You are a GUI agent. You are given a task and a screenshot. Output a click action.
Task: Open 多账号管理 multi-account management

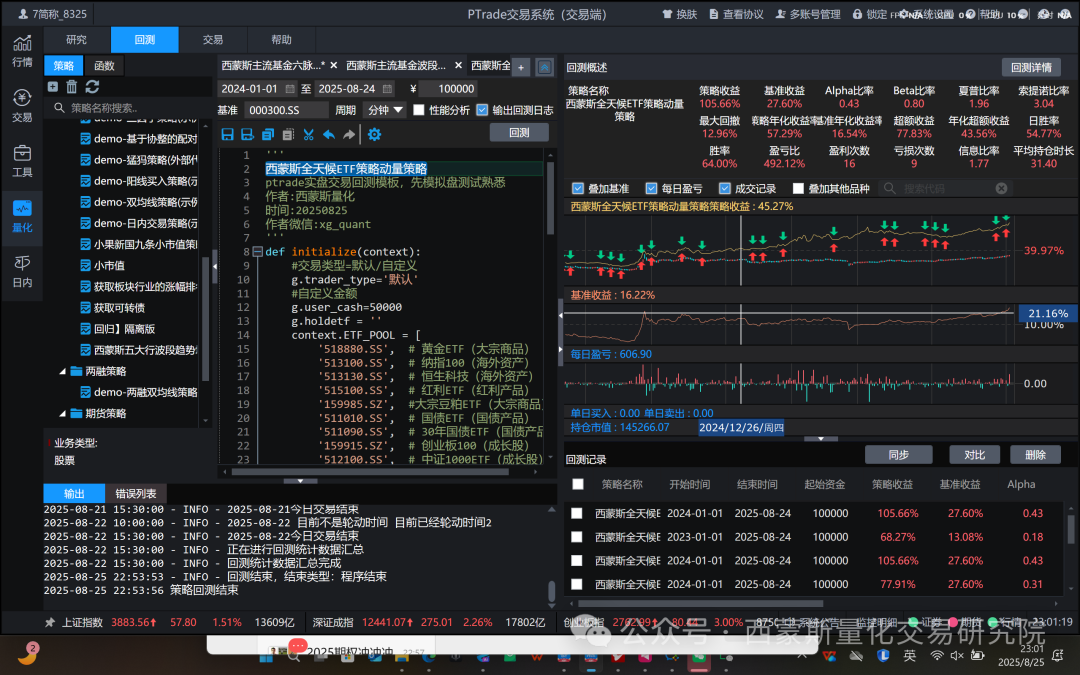coord(808,14)
